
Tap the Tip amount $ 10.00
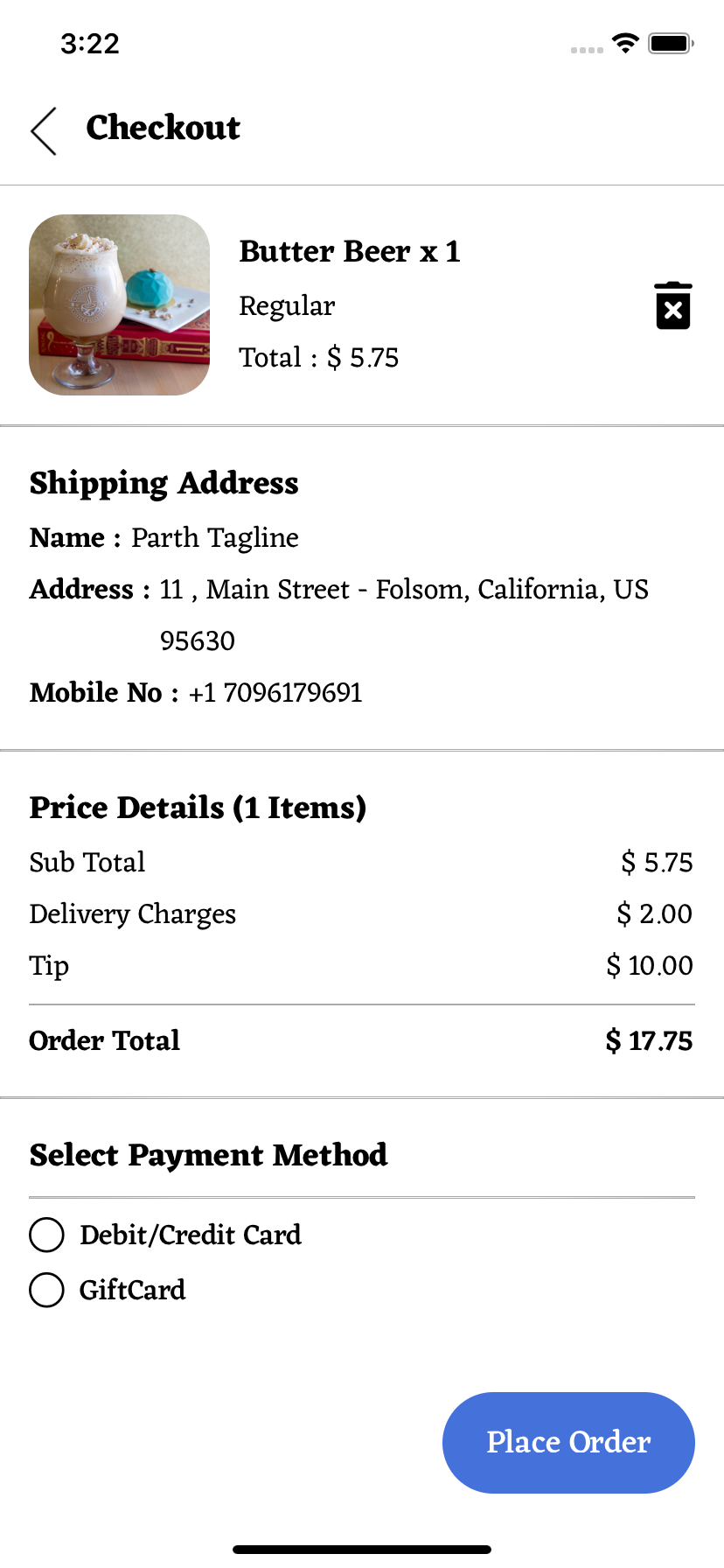pos(650,966)
